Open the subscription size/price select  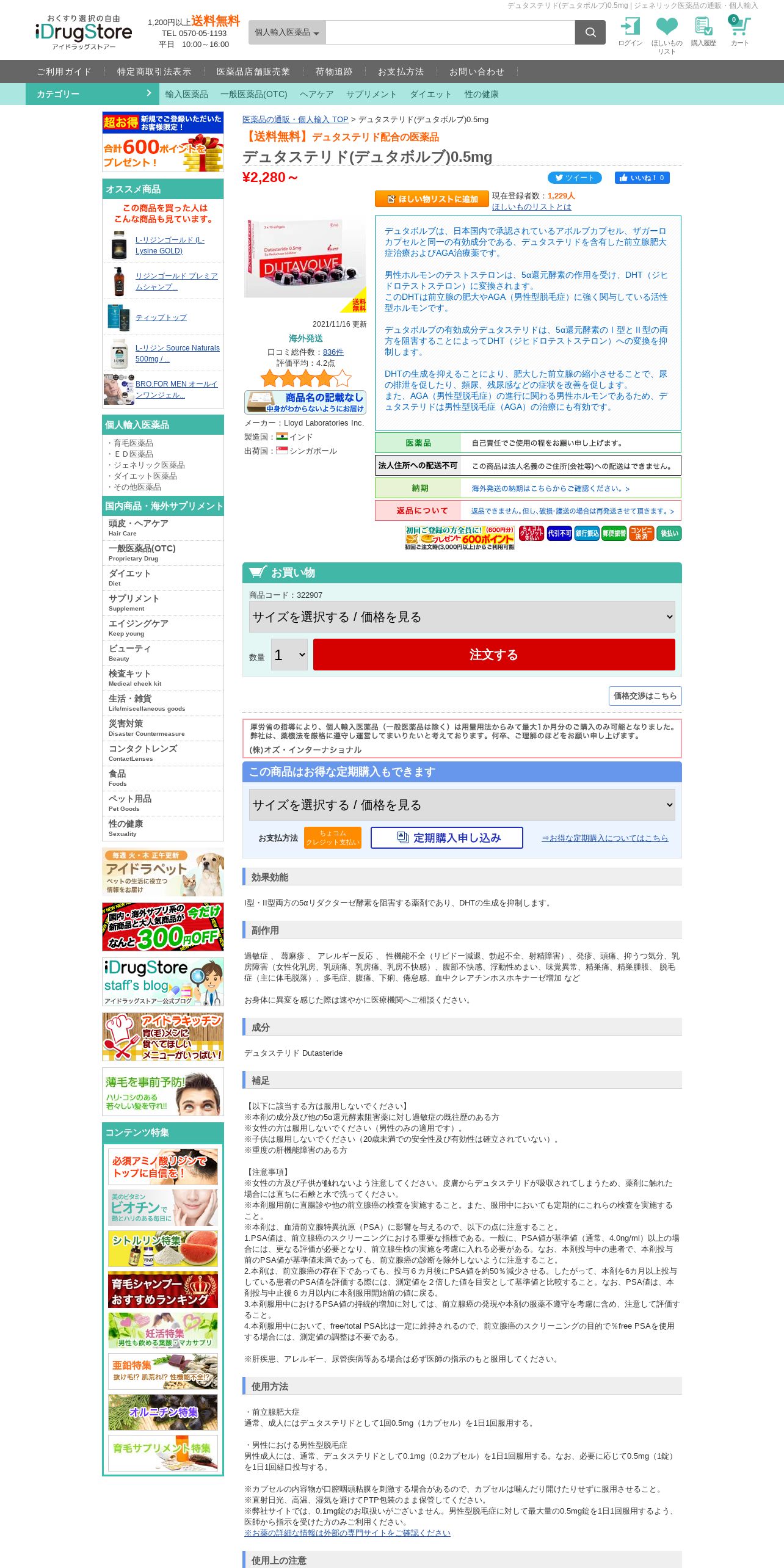(462, 805)
